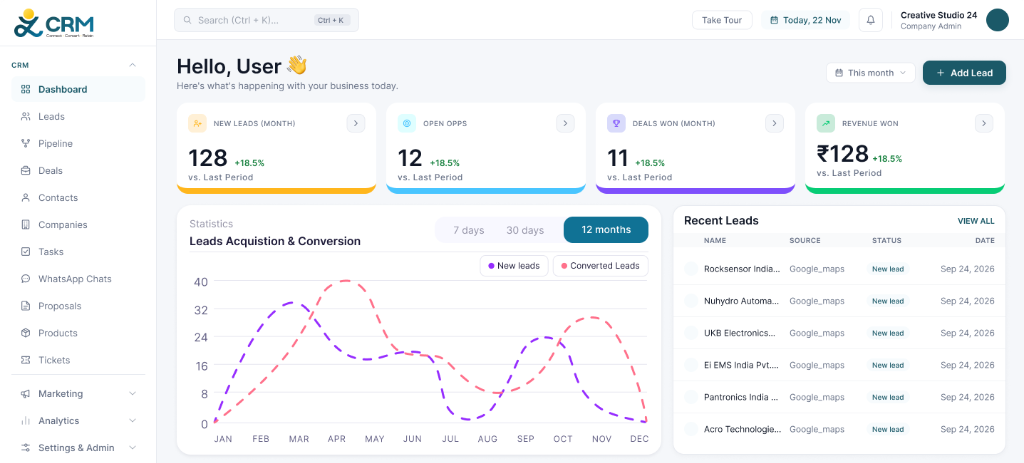
Task: Click the Proposals document icon
Action: [25, 306]
